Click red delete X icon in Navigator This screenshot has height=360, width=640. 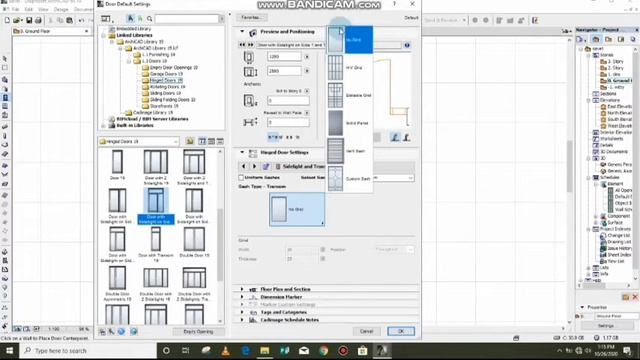point(635,297)
